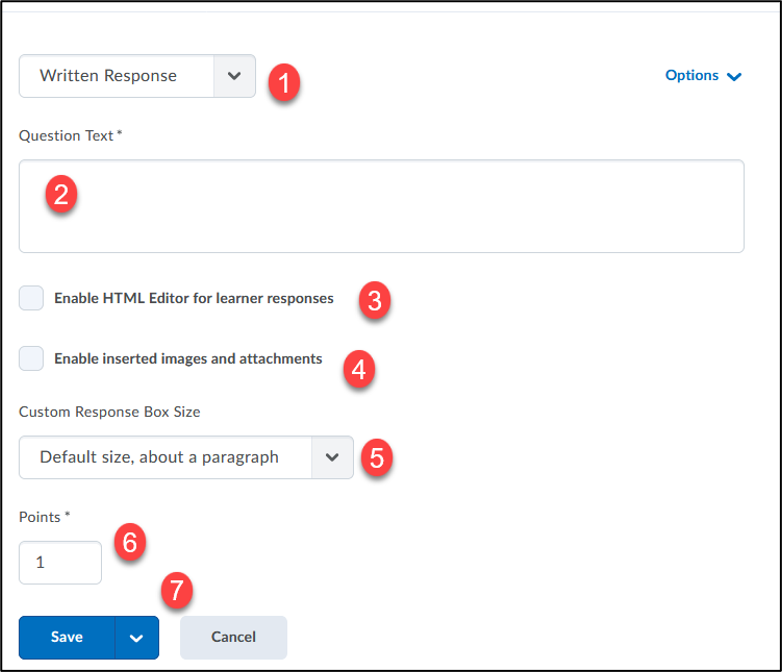
Task: Tick the inserted images and attachments checkbox
Action: [x=32, y=358]
